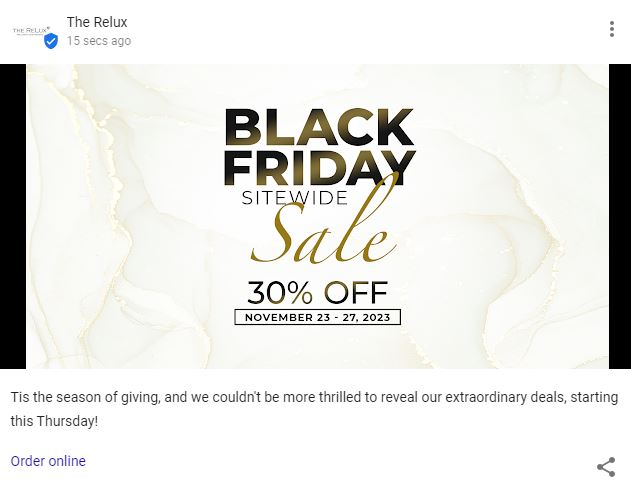Viewport: 631px width, 494px height.
Task: Click the words this Thursday! in the post
Action: click(55, 421)
